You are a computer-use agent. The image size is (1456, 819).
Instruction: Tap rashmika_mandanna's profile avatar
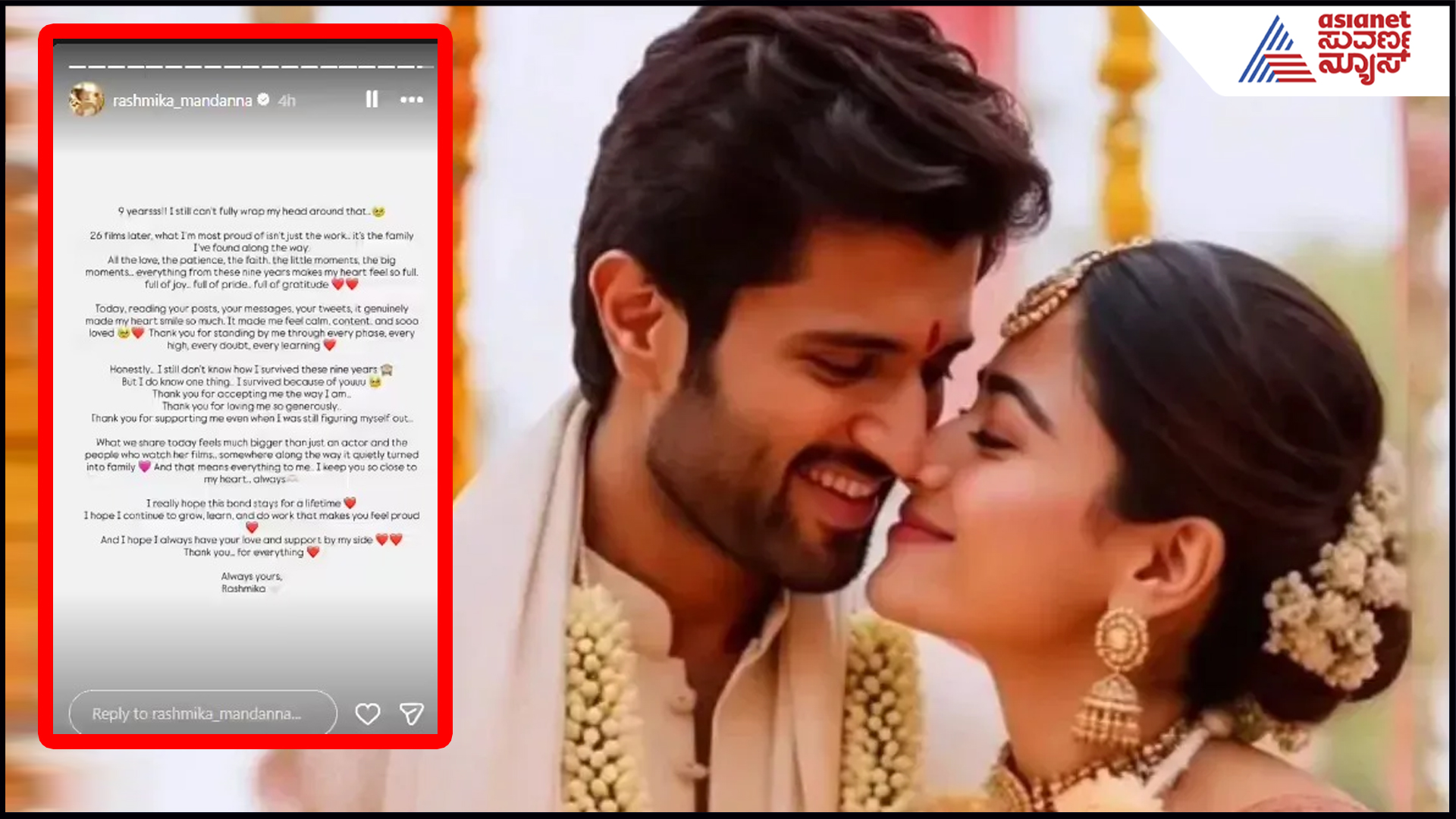tap(86, 99)
